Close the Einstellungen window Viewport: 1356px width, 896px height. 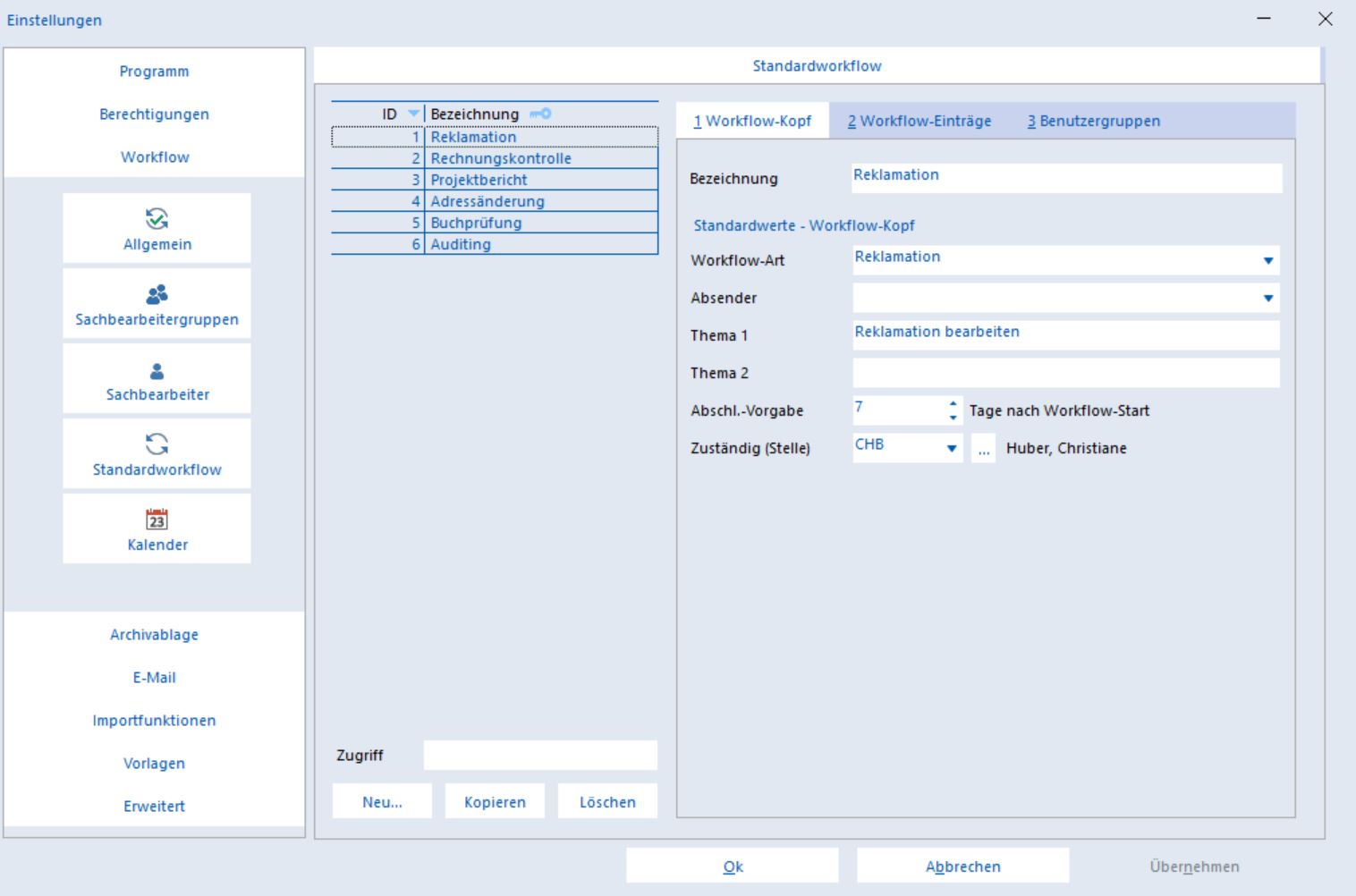[x=1326, y=19]
